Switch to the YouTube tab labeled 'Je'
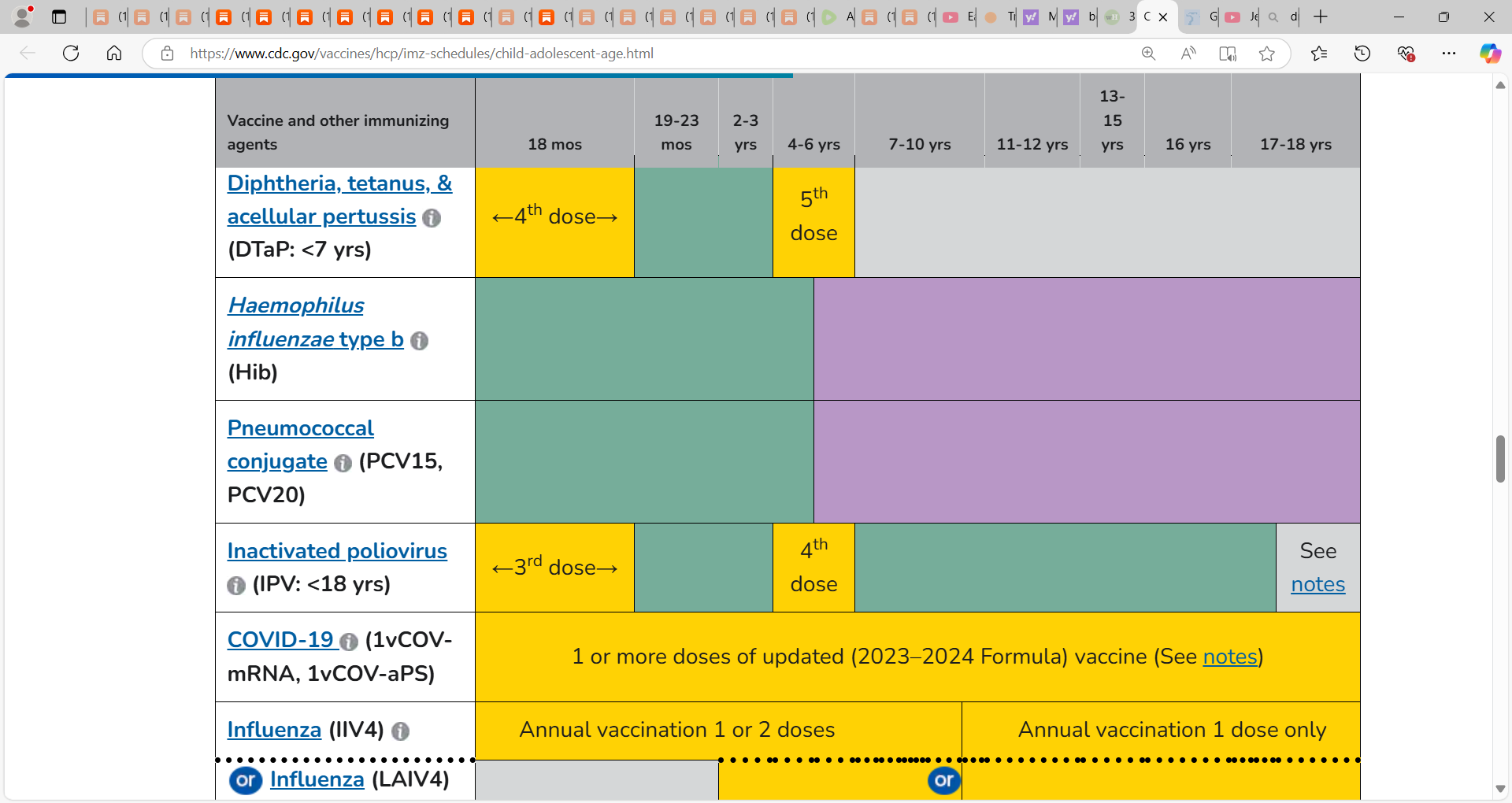 point(1240,17)
